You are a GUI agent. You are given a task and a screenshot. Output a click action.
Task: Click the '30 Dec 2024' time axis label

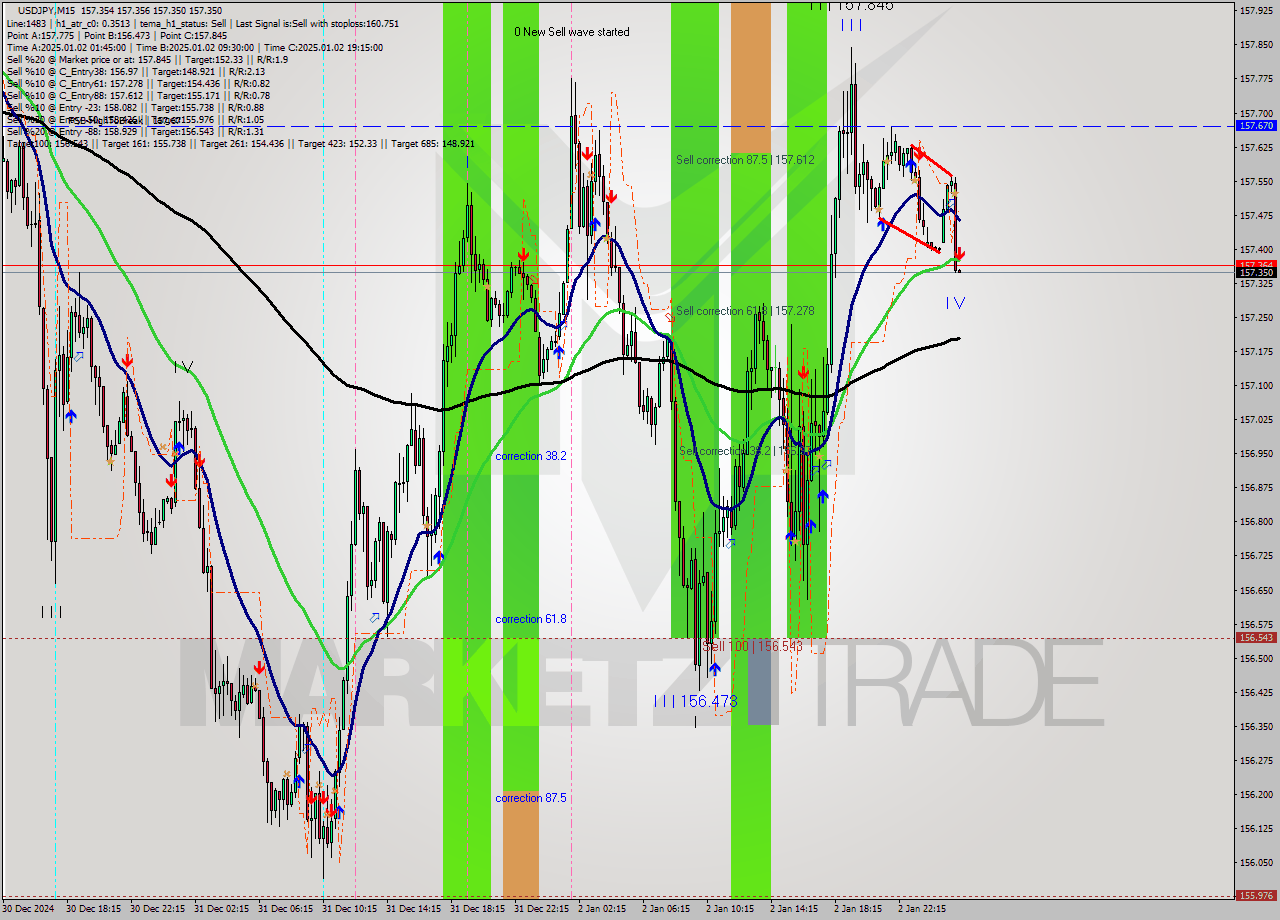30,909
